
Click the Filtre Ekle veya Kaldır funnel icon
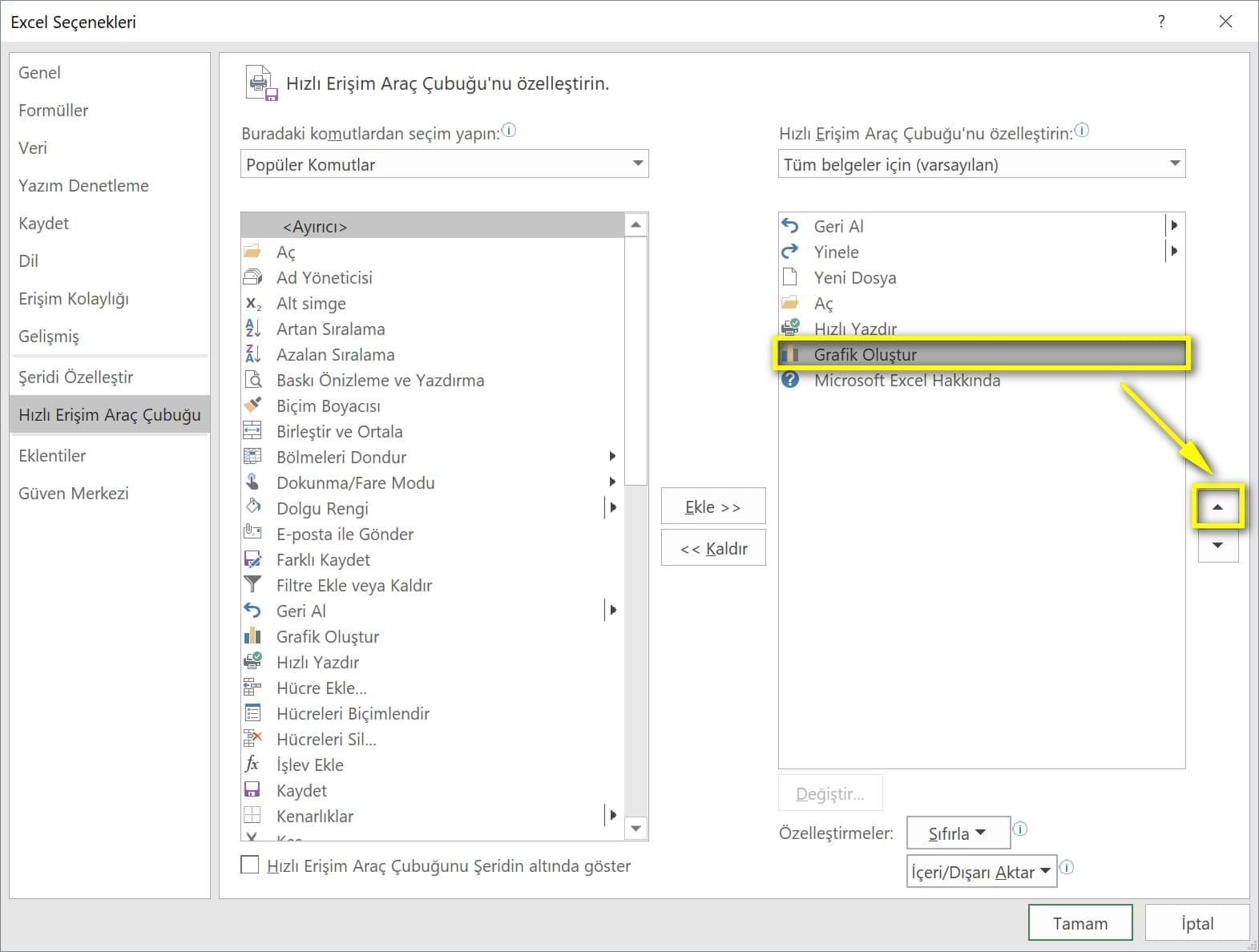(x=252, y=585)
